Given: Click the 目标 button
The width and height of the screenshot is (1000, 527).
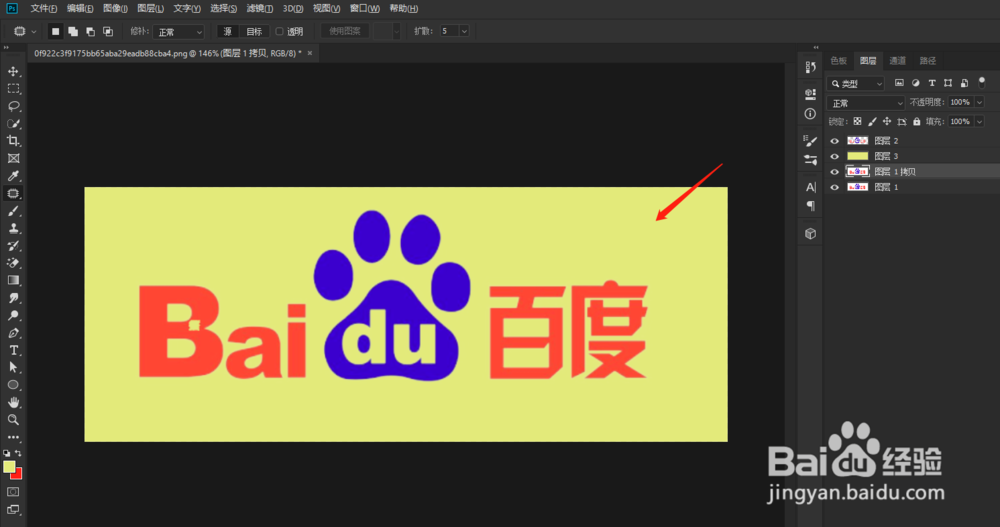Looking at the screenshot, I should pyautogui.click(x=254, y=31).
